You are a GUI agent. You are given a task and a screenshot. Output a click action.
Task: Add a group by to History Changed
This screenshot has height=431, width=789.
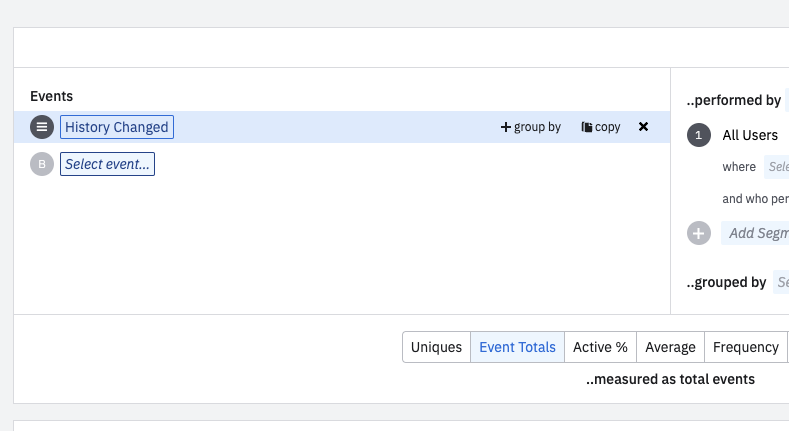tap(531, 127)
